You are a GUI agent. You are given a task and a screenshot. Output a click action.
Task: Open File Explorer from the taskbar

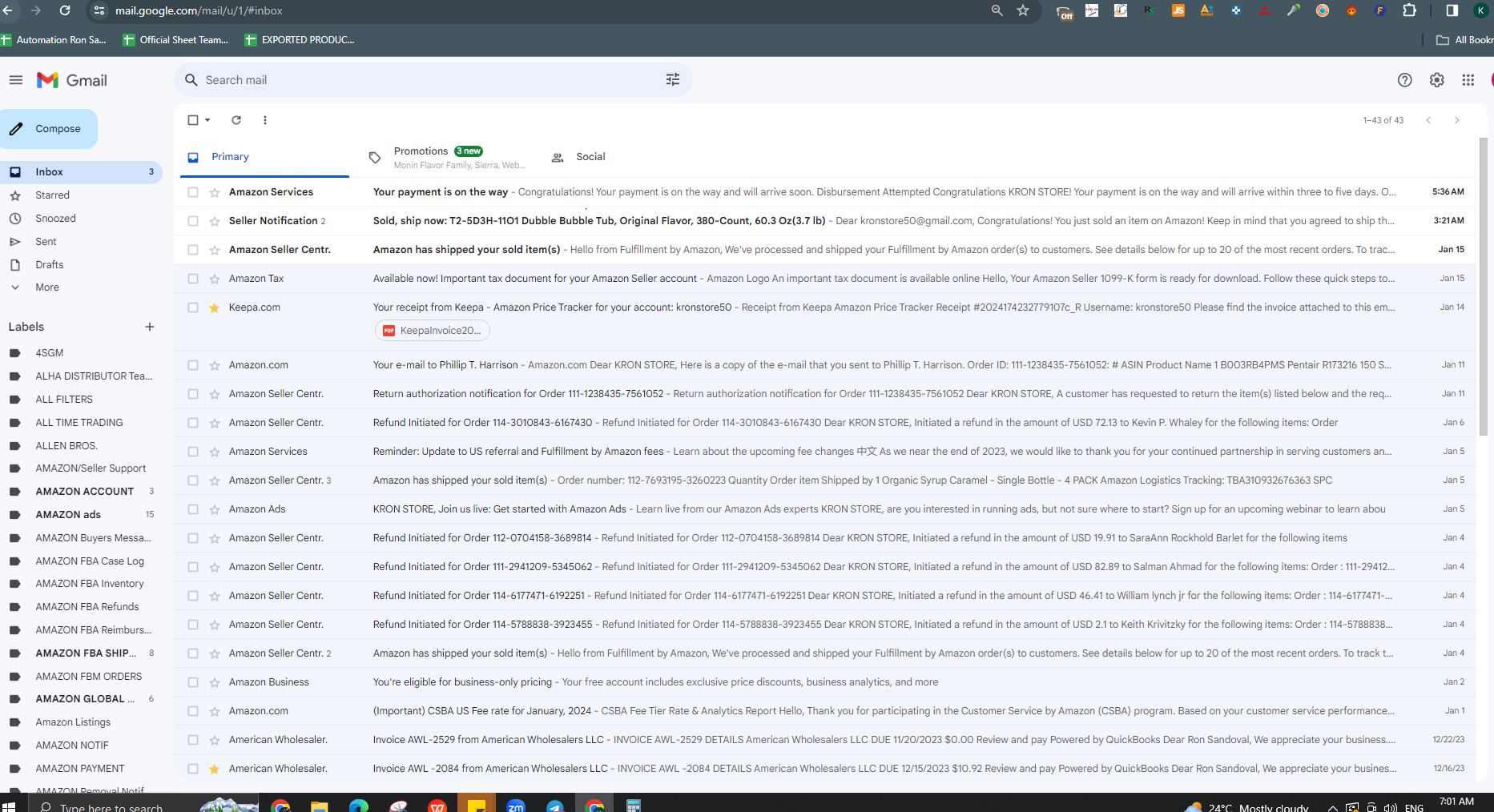[x=320, y=805]
